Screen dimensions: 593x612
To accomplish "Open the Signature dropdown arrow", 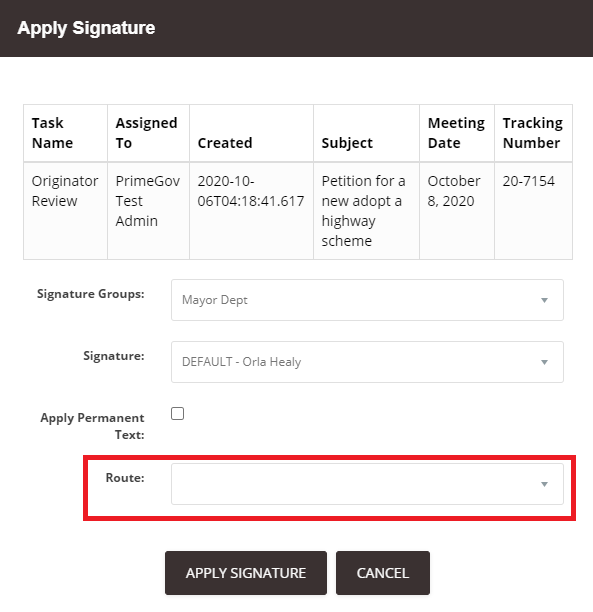I will click(544, 362).
